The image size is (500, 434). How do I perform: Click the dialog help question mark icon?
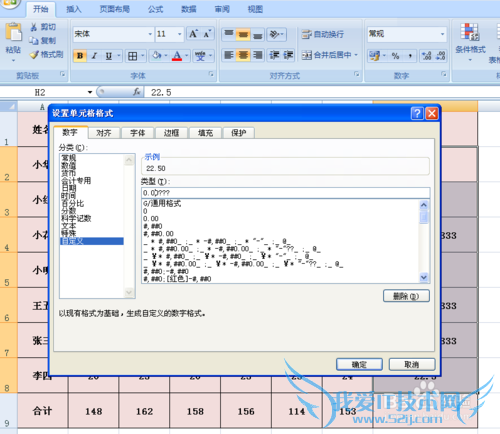point(417,113)
